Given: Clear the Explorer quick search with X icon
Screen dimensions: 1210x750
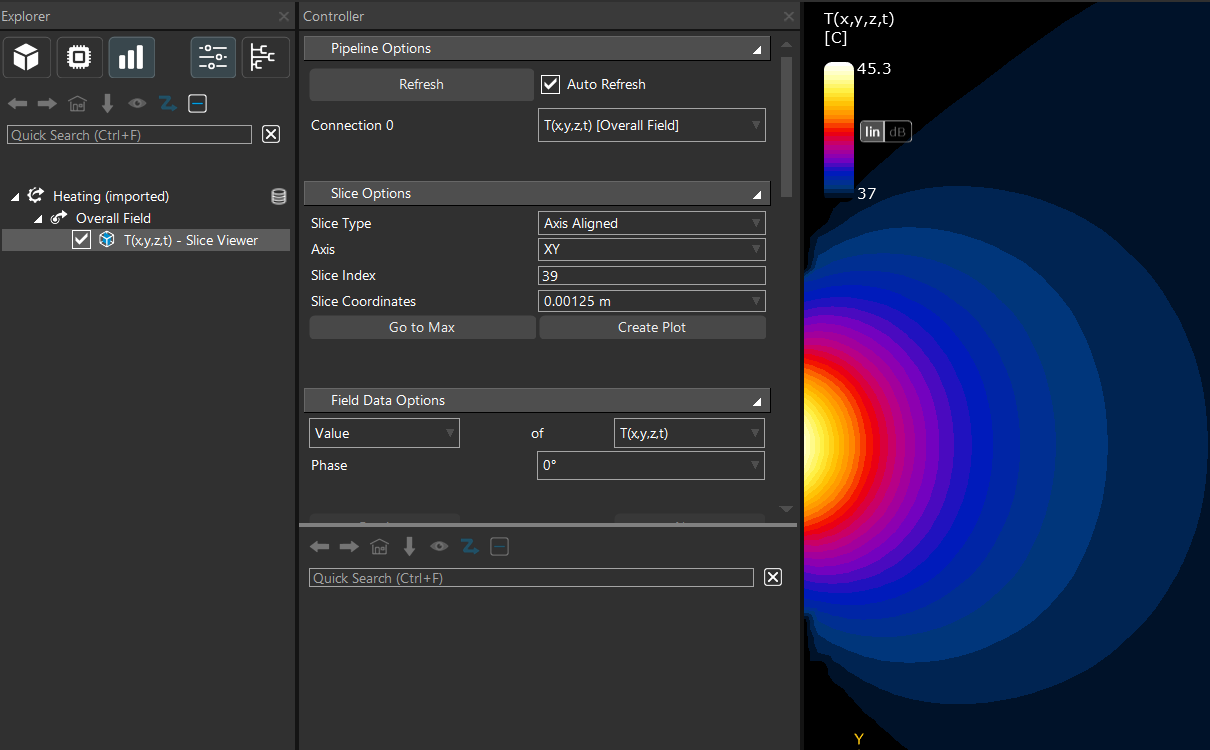Looking at the screenshot, I should [271, 135].
